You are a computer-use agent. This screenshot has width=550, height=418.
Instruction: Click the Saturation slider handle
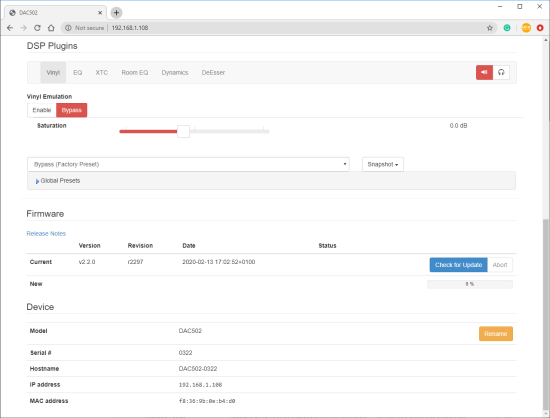pyautogui.click(x=183, y=132)
